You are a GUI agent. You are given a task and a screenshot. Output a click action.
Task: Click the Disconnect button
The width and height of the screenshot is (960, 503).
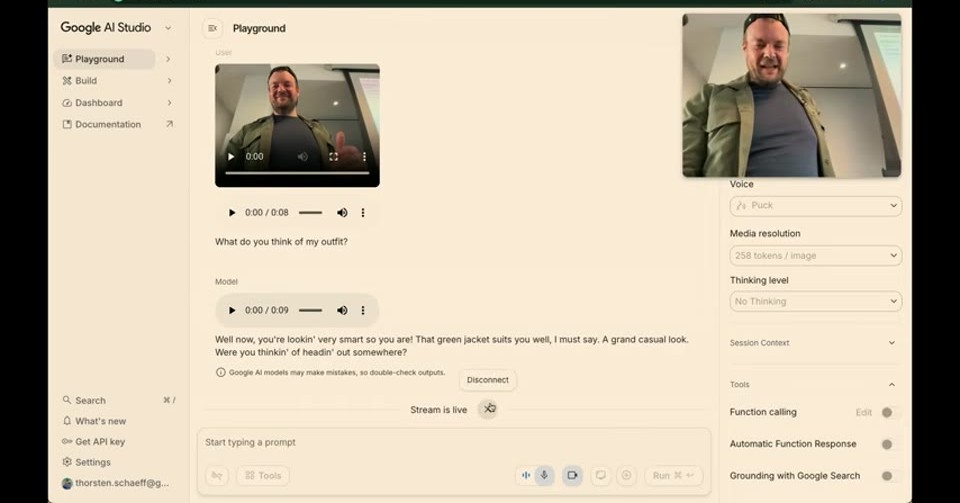488,380
